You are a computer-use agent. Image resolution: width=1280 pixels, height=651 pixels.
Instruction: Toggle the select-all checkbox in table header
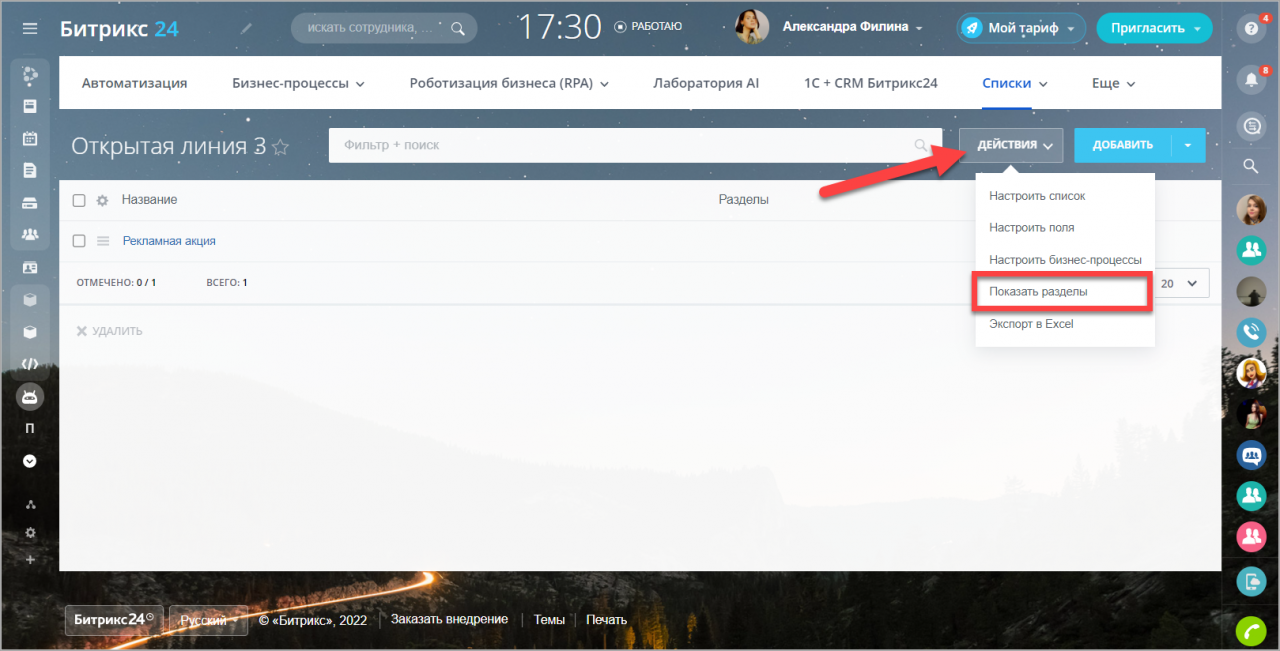point(79,201)
